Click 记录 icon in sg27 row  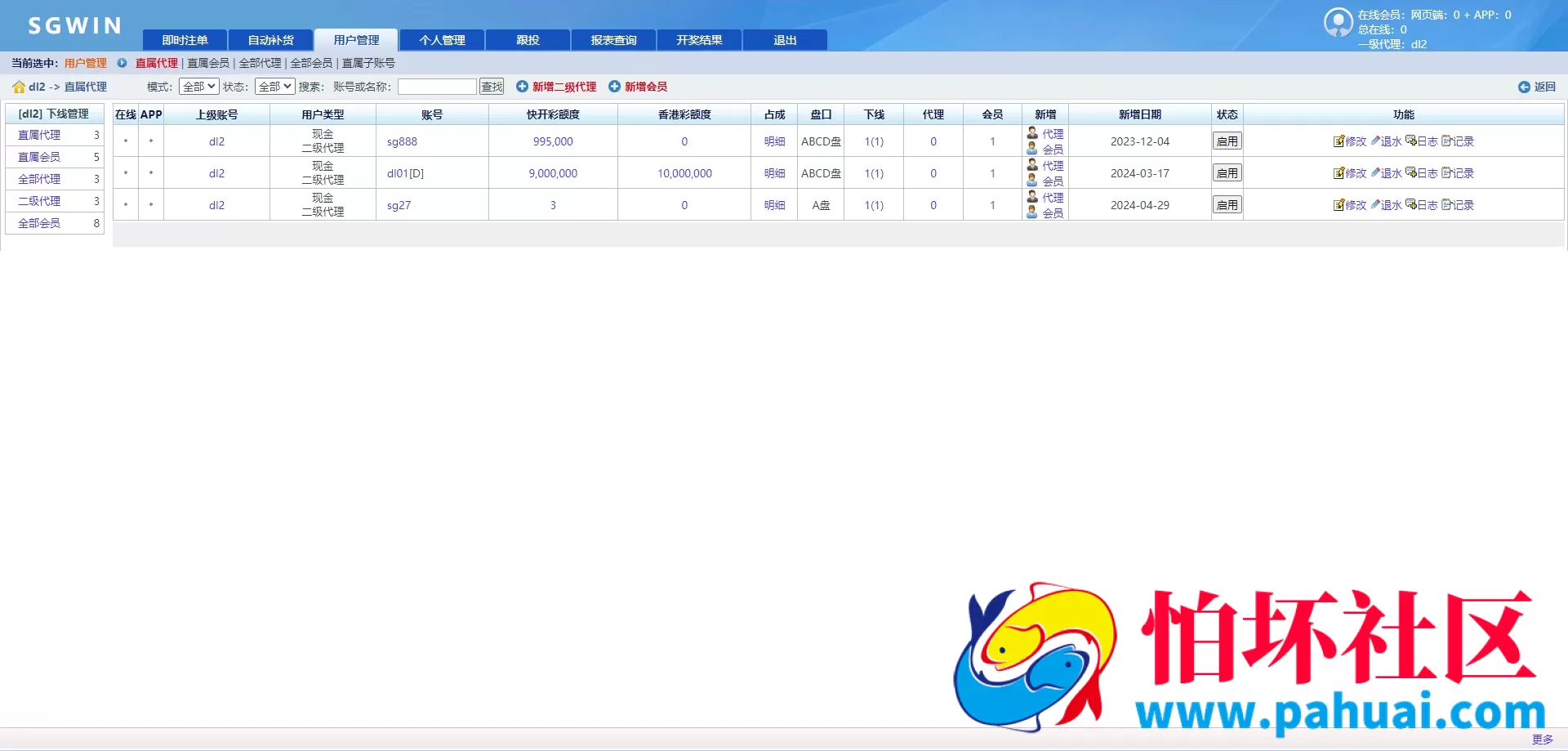coord(1446,205)
